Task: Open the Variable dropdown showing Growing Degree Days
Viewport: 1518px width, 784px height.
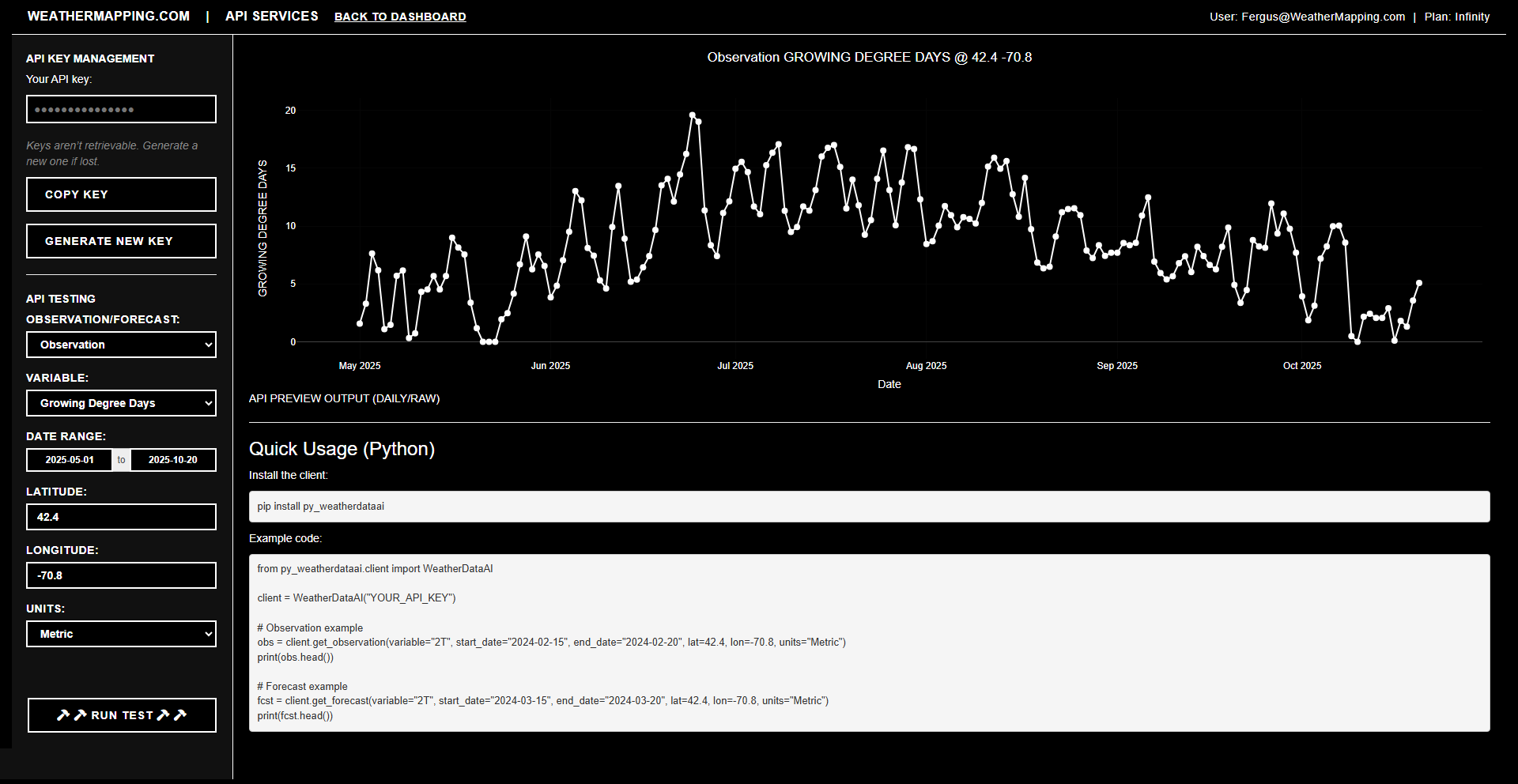Action: [120, 403]
